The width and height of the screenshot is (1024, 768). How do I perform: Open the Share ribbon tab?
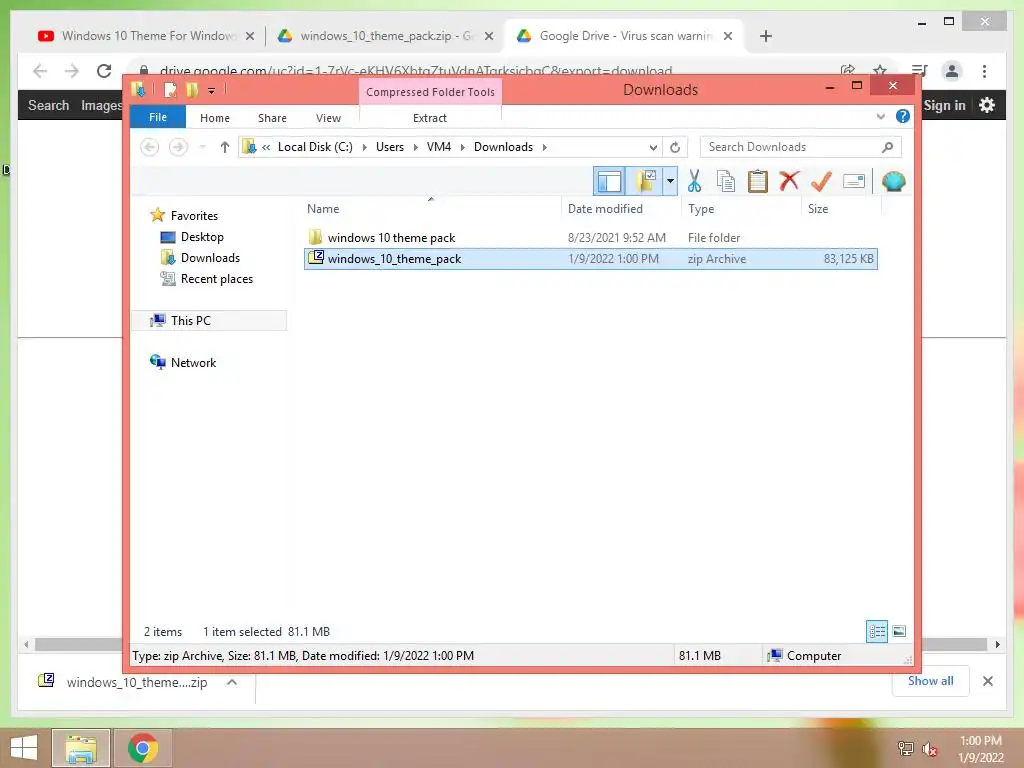point(272,118)
